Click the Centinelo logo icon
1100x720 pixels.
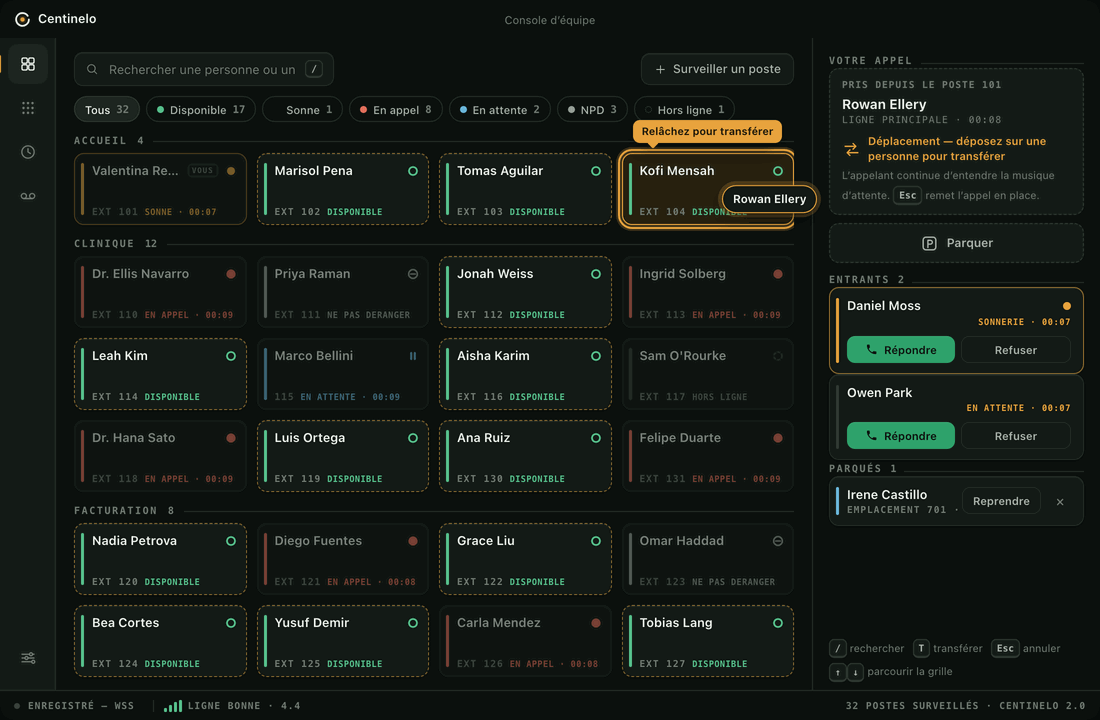coord(22,19)
